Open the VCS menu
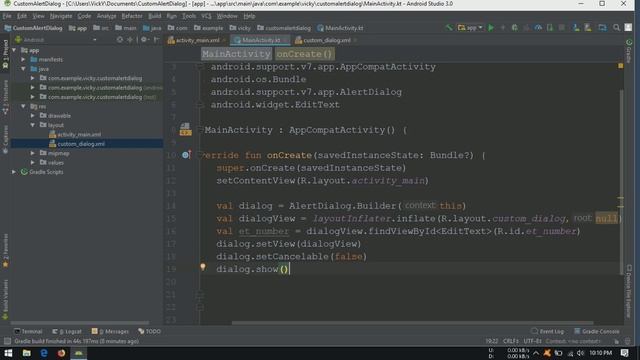640x360 pixels. point(206,16)
